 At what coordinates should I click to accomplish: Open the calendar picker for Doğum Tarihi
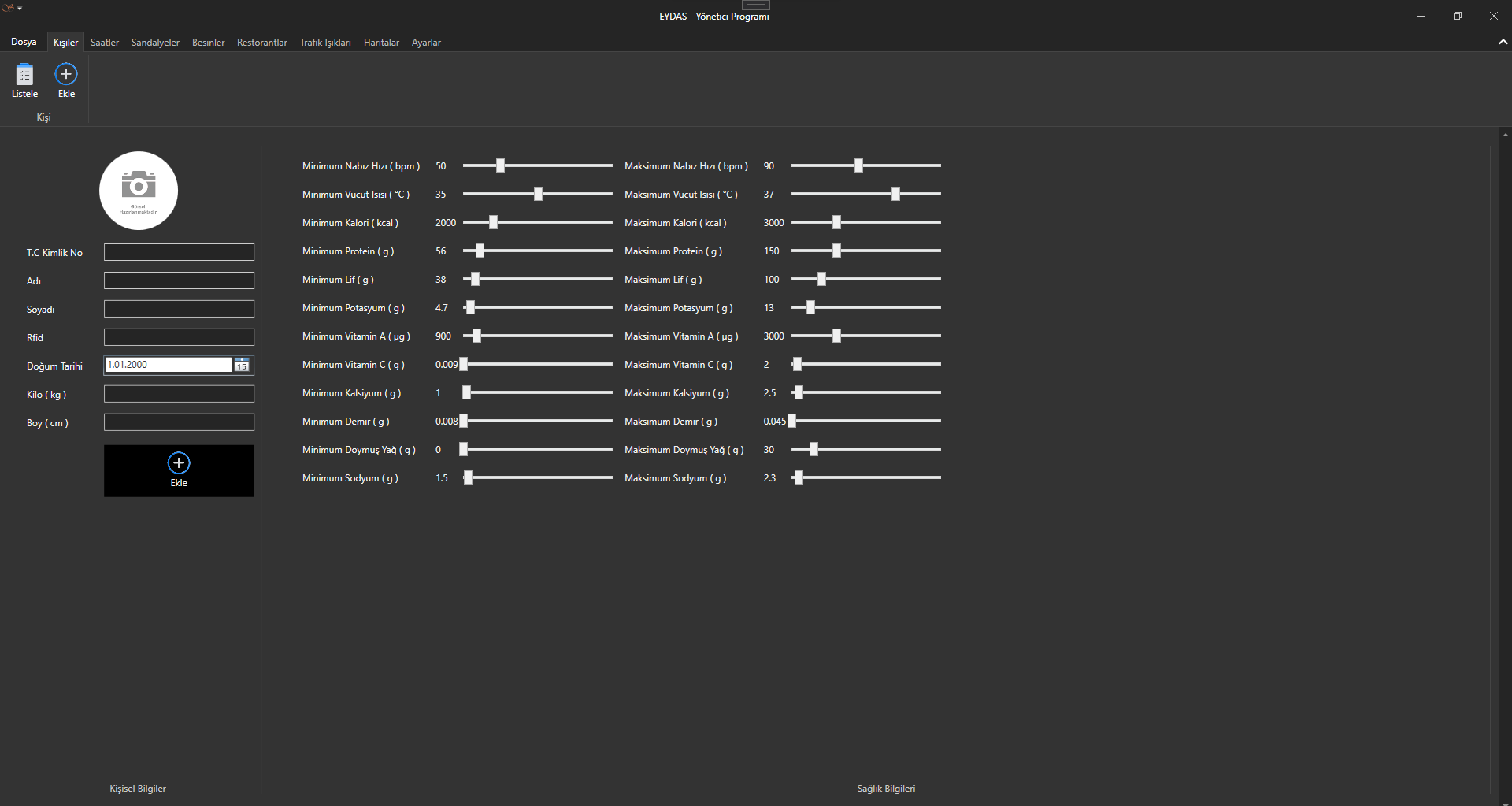coord(242,365)
